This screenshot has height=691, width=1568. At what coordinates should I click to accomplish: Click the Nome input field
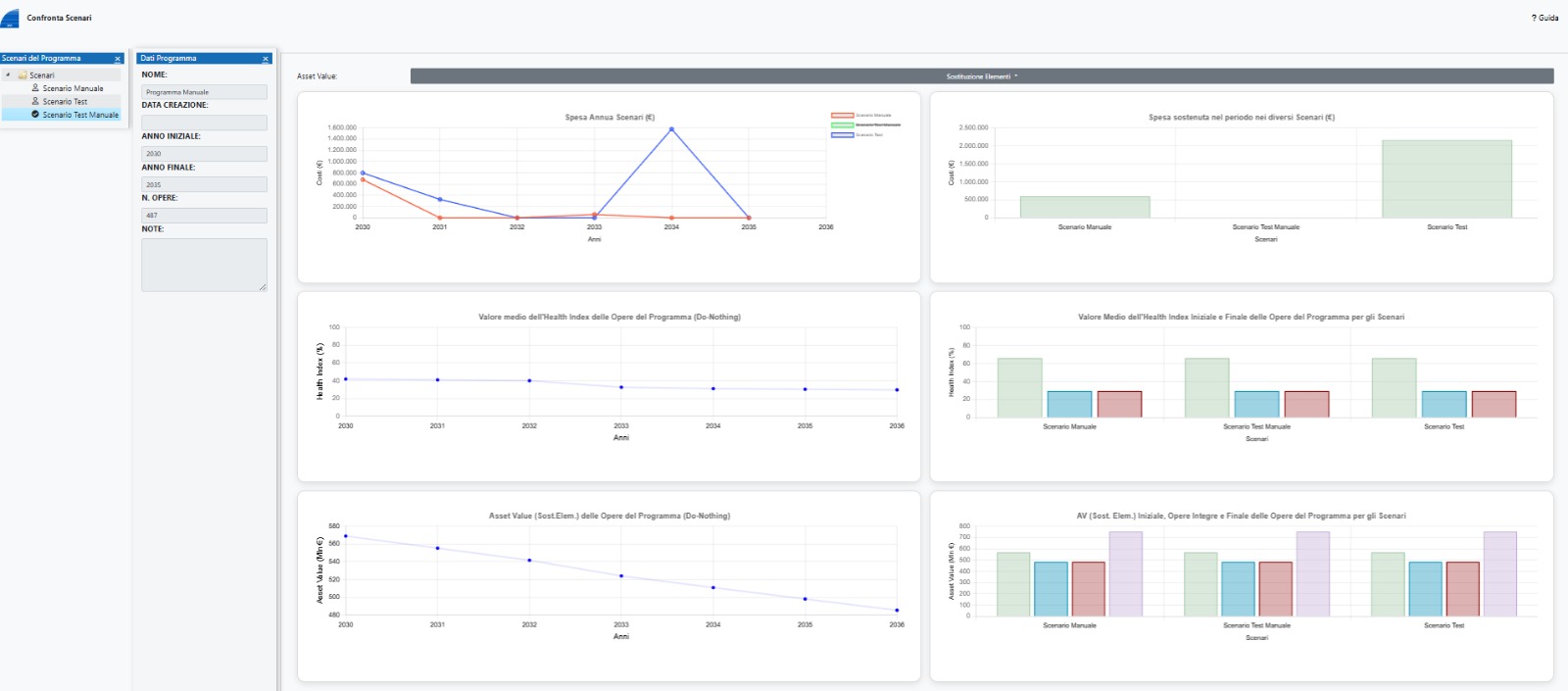pyautogui.click(x=204, y=92)
